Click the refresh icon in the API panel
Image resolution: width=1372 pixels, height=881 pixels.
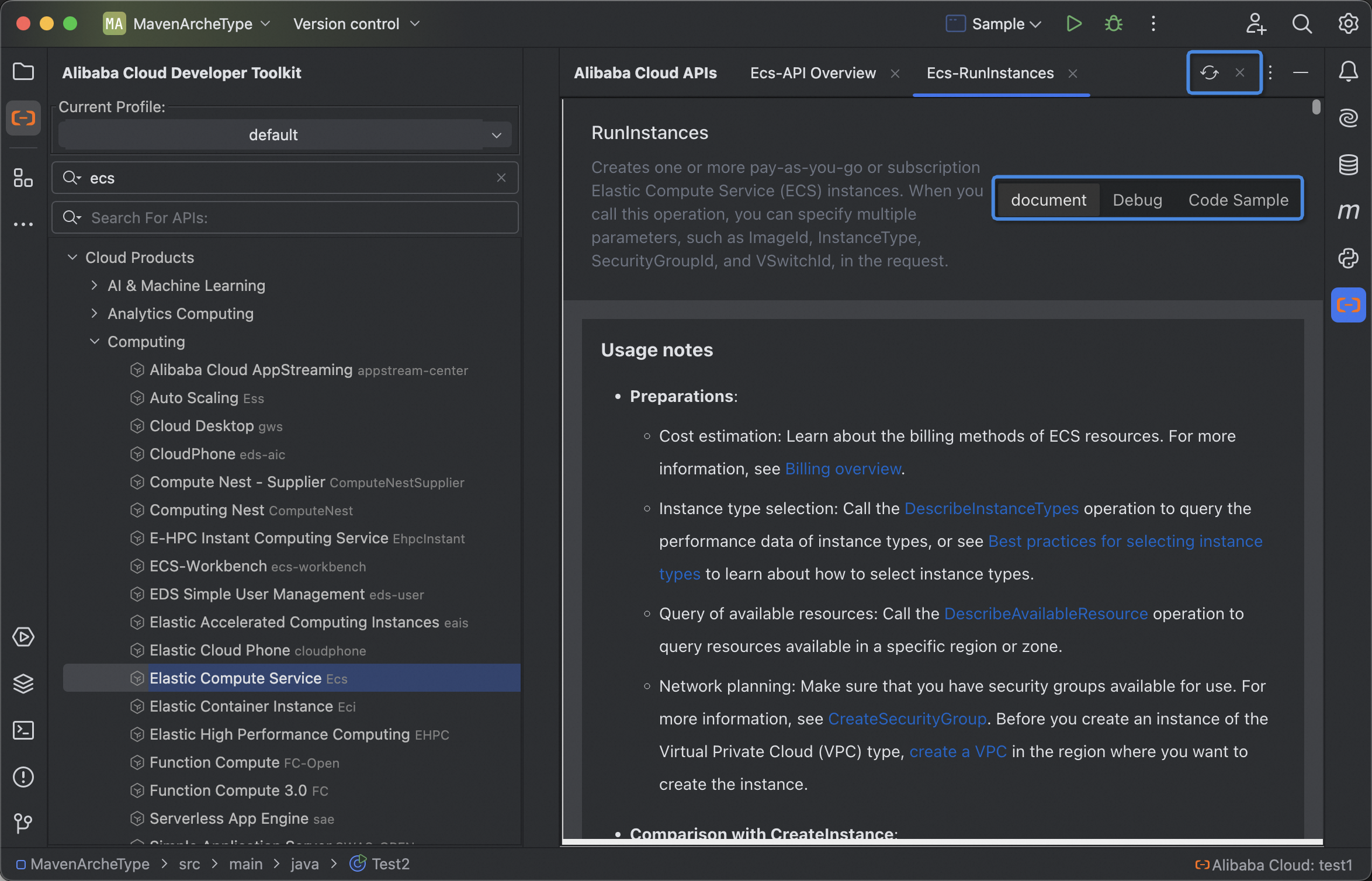point(1209,73)
